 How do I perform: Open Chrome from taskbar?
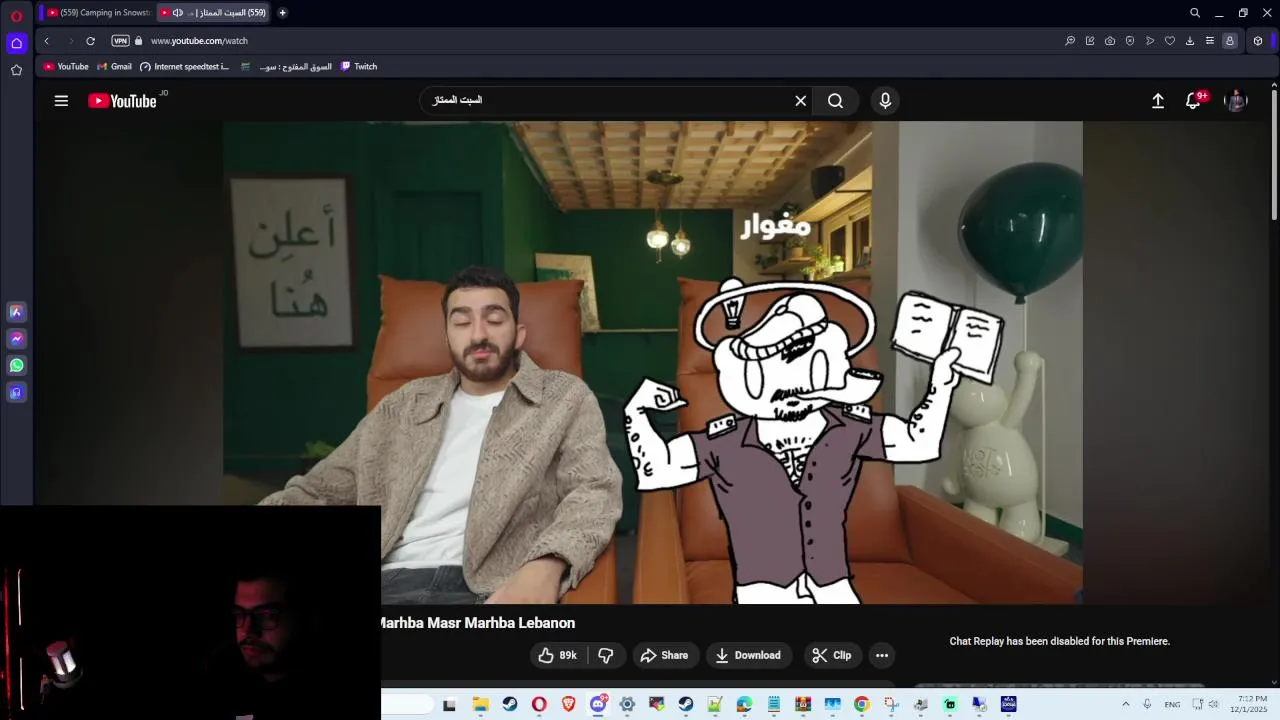862,704
